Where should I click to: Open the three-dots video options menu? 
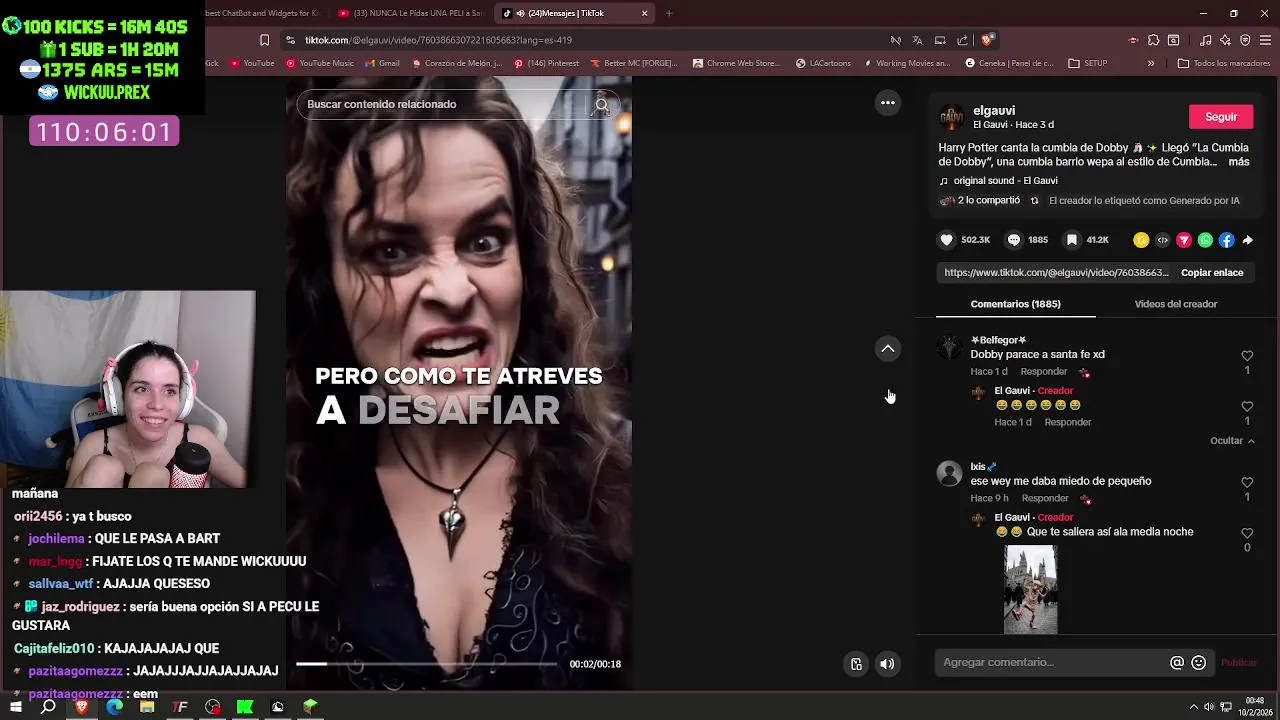point(888,102)
